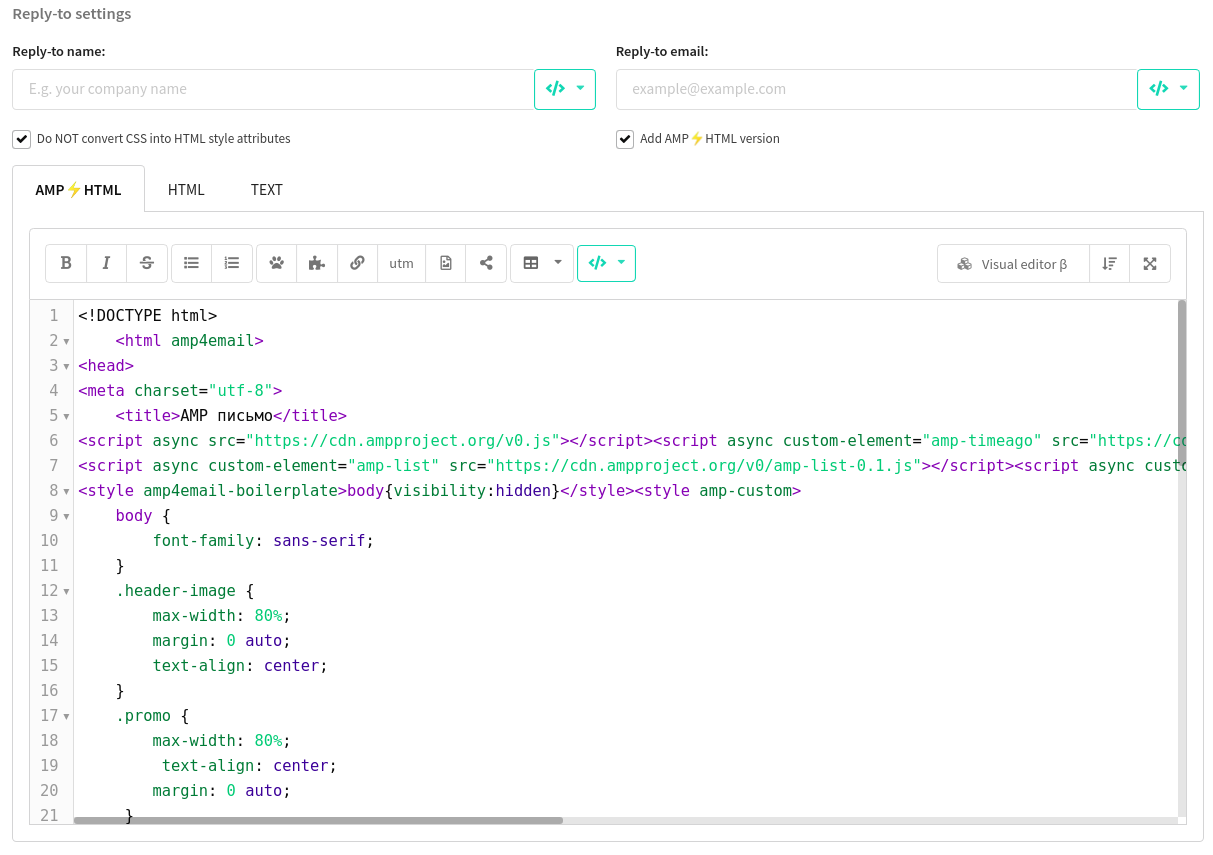Screen dimensions: 1213x855
Task: Open the table dropdown in the editor toolbar
Action: tap(542, 263)
